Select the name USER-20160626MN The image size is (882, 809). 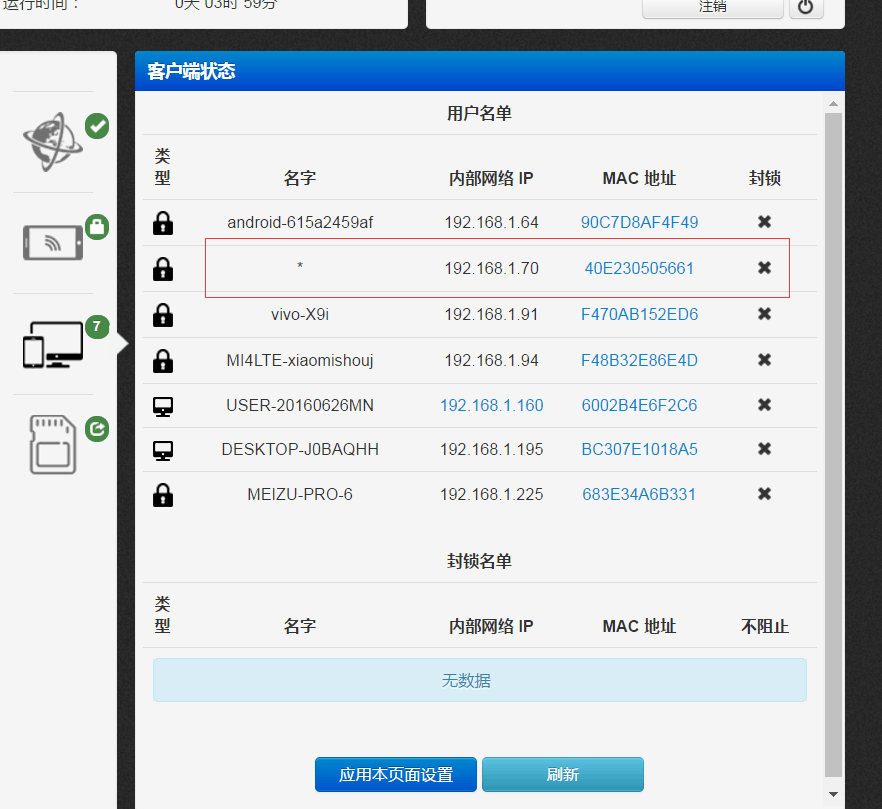300,406
